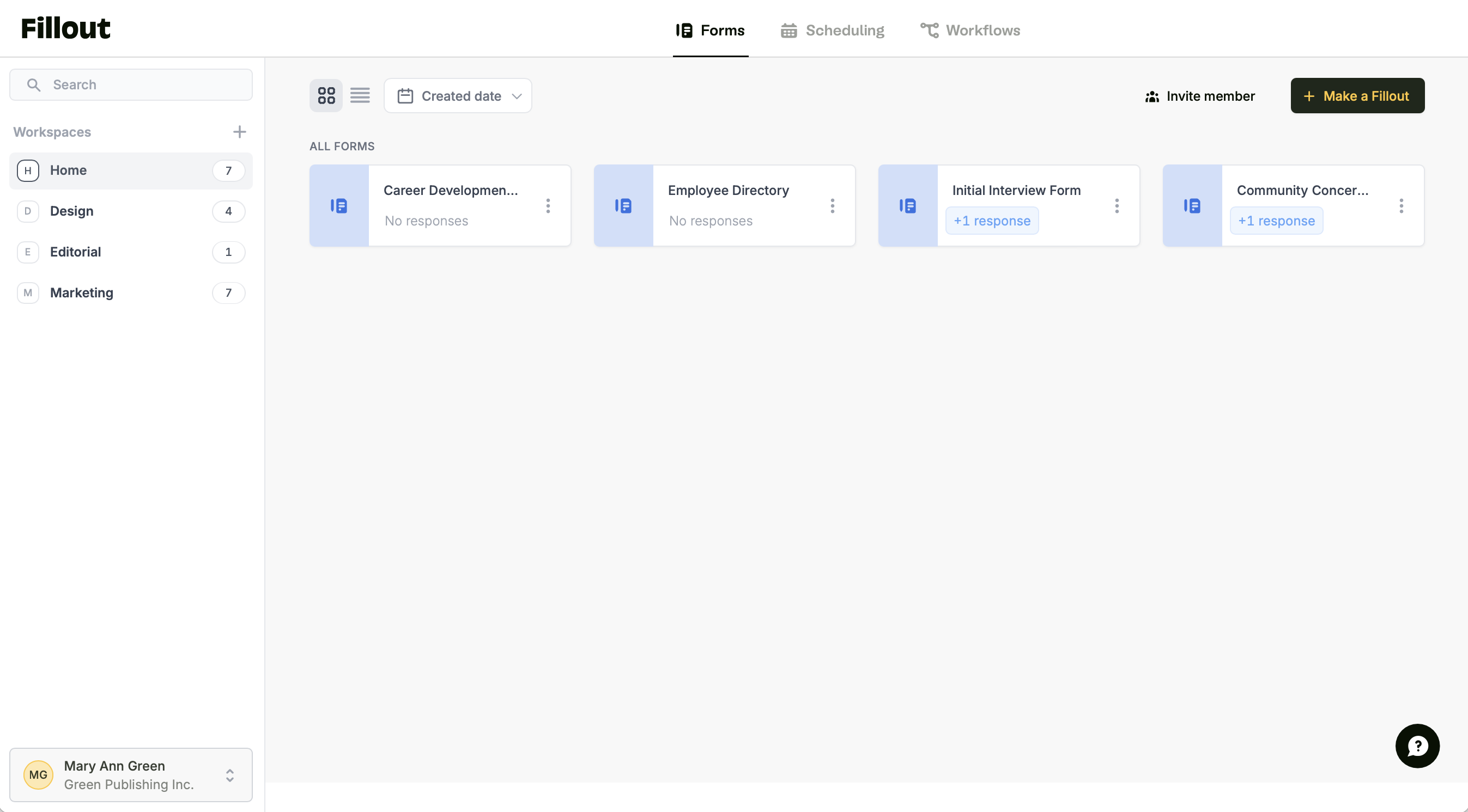Image resolution: width=1468 pixels, height=812 pixels.
Task: Click the people icon beside Invite member
Action: (x=1152, y=96)
